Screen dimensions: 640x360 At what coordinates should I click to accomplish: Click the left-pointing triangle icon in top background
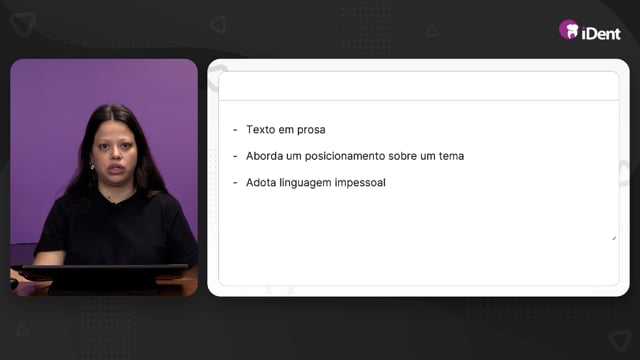click(x=218, y=25)
